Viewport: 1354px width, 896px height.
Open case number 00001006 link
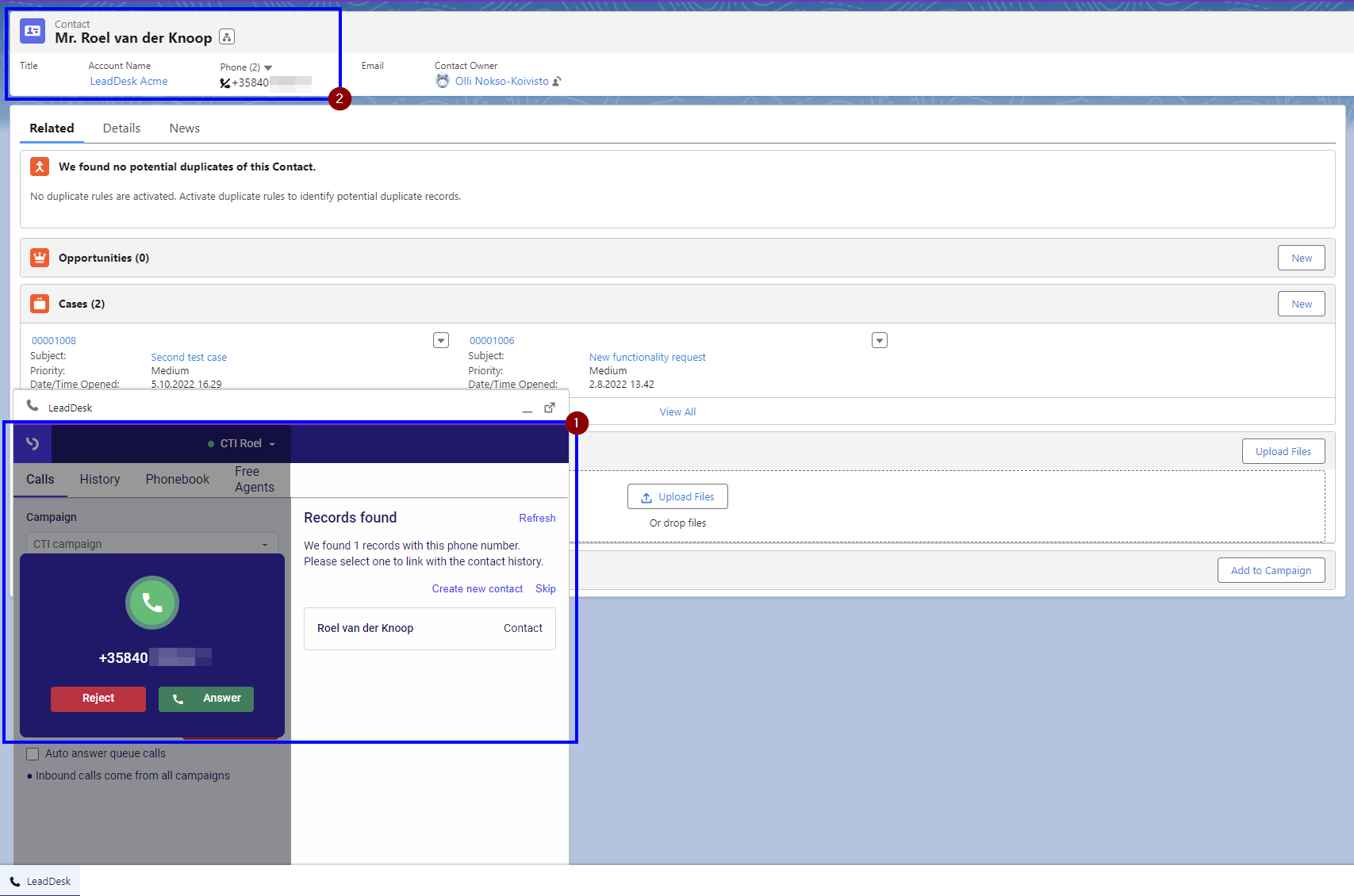coord(492,341)
